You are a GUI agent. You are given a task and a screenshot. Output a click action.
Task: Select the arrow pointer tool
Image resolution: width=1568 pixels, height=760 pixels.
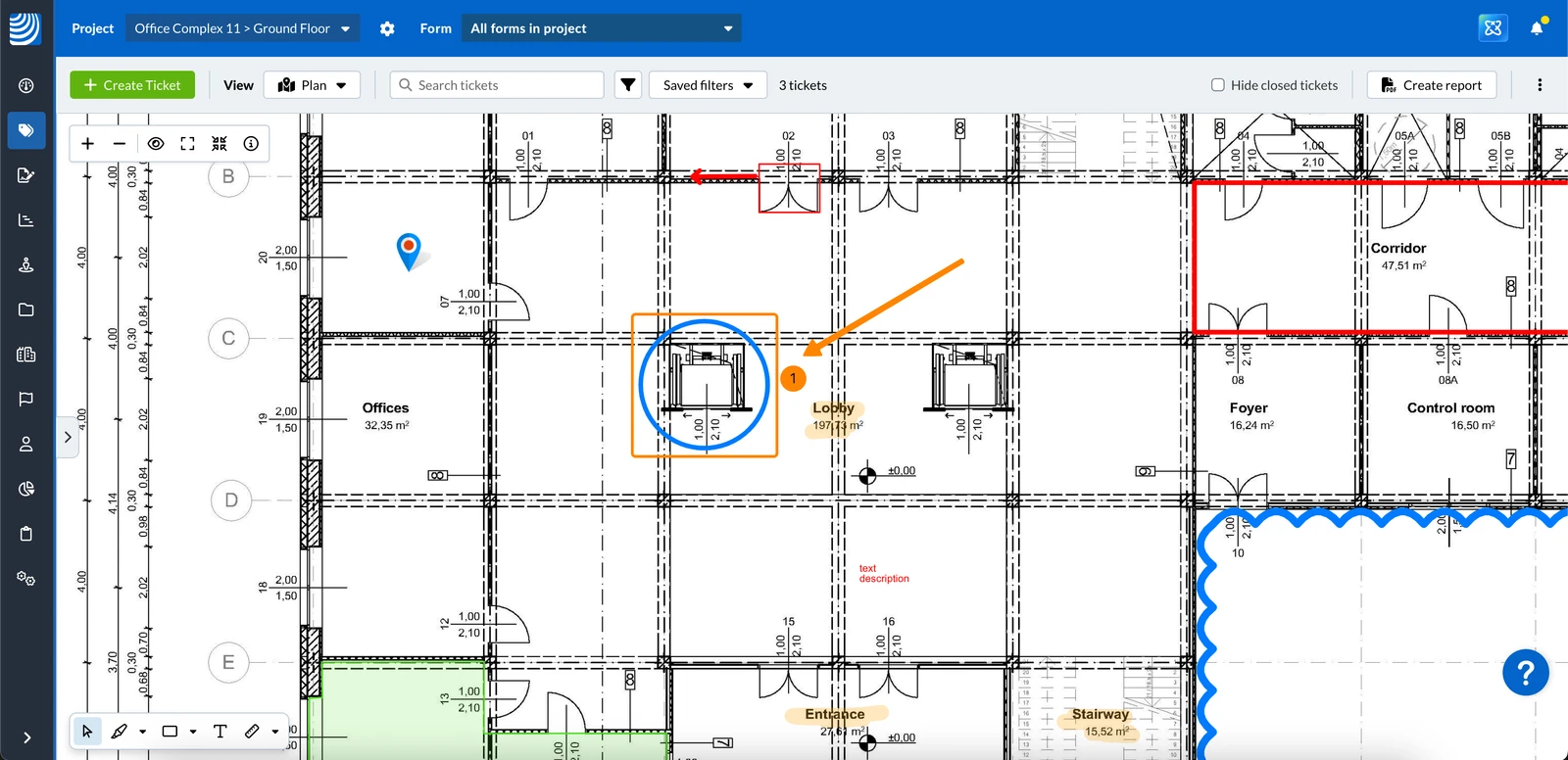tap(87, 731)
